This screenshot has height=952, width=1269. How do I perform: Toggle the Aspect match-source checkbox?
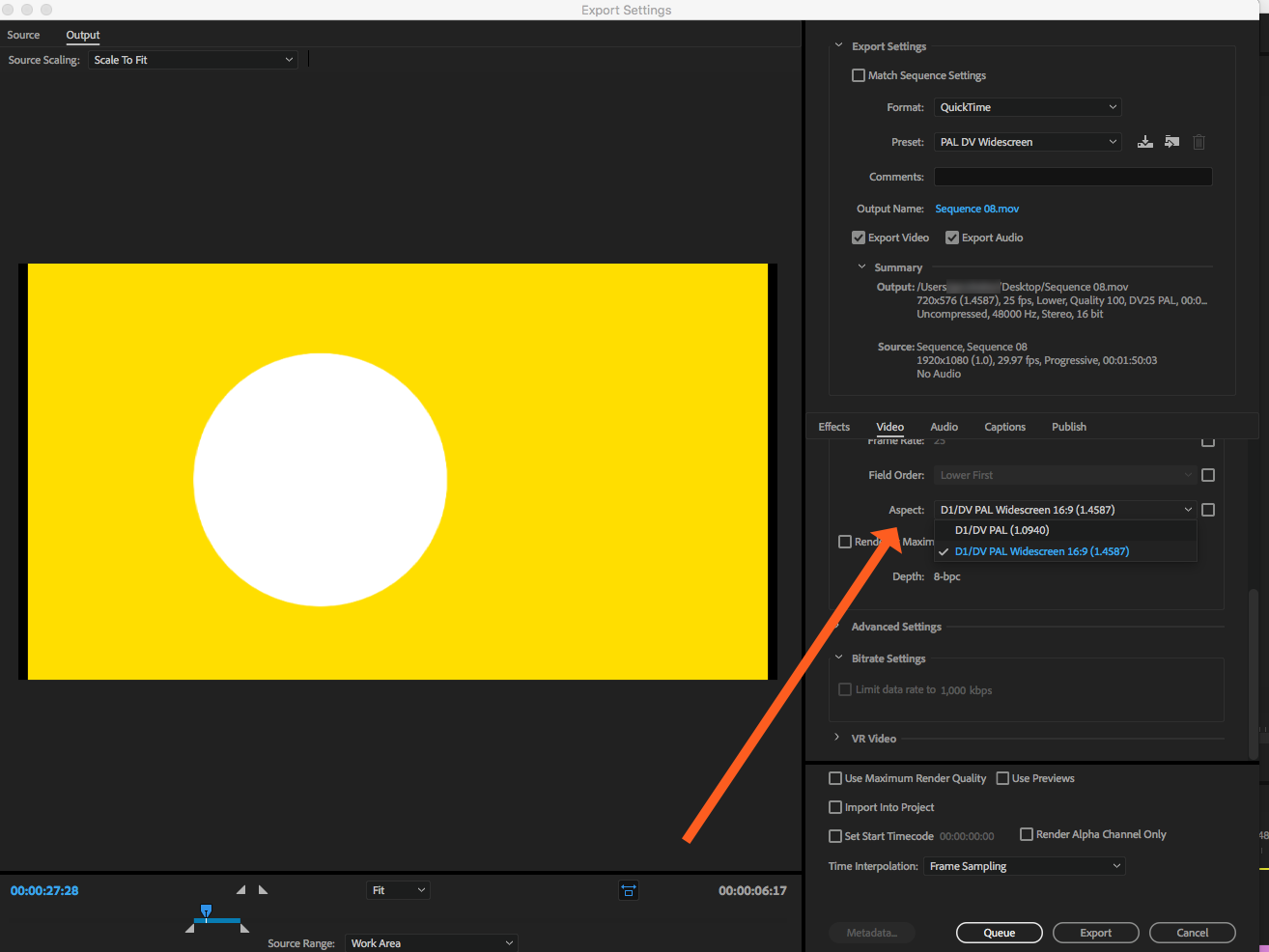[1208, 510]
